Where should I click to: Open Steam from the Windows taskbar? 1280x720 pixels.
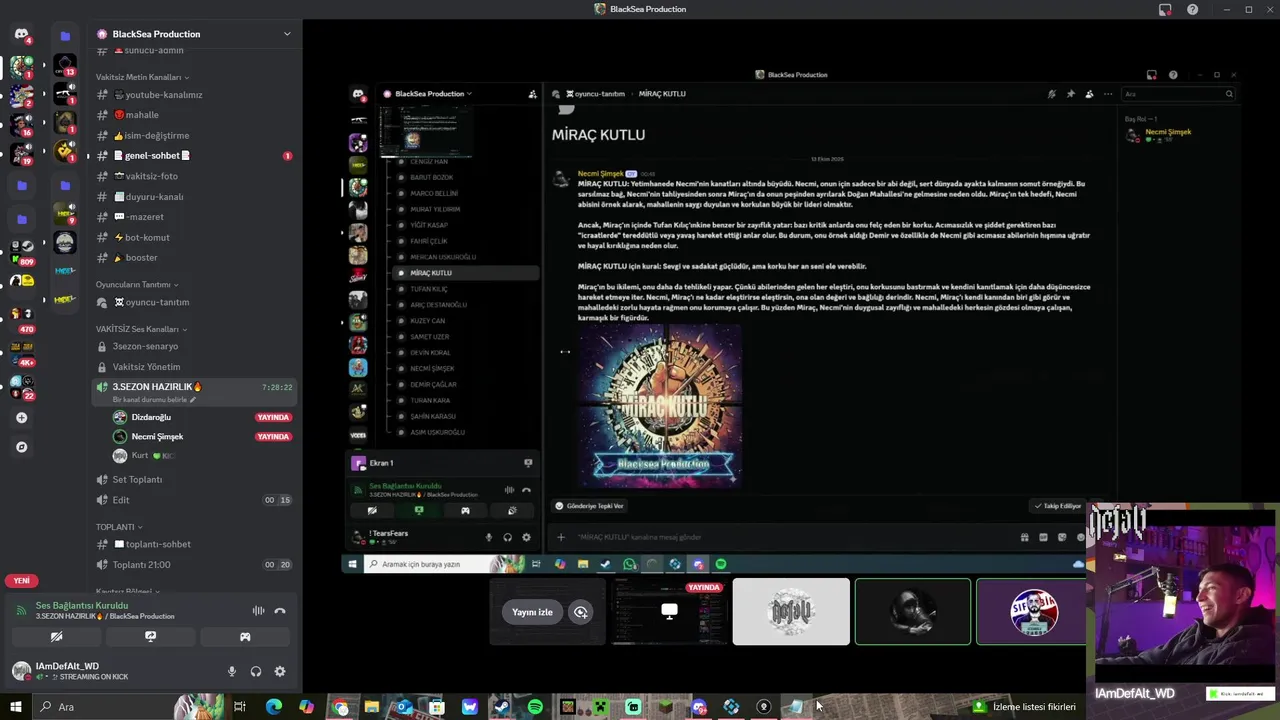(x=502, y=707)
